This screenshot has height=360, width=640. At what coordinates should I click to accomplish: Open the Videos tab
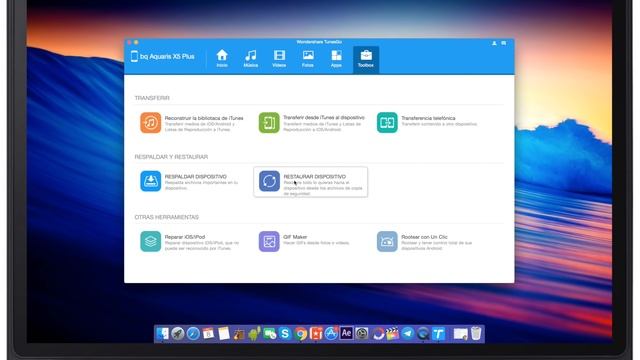(x=279, y=59)
